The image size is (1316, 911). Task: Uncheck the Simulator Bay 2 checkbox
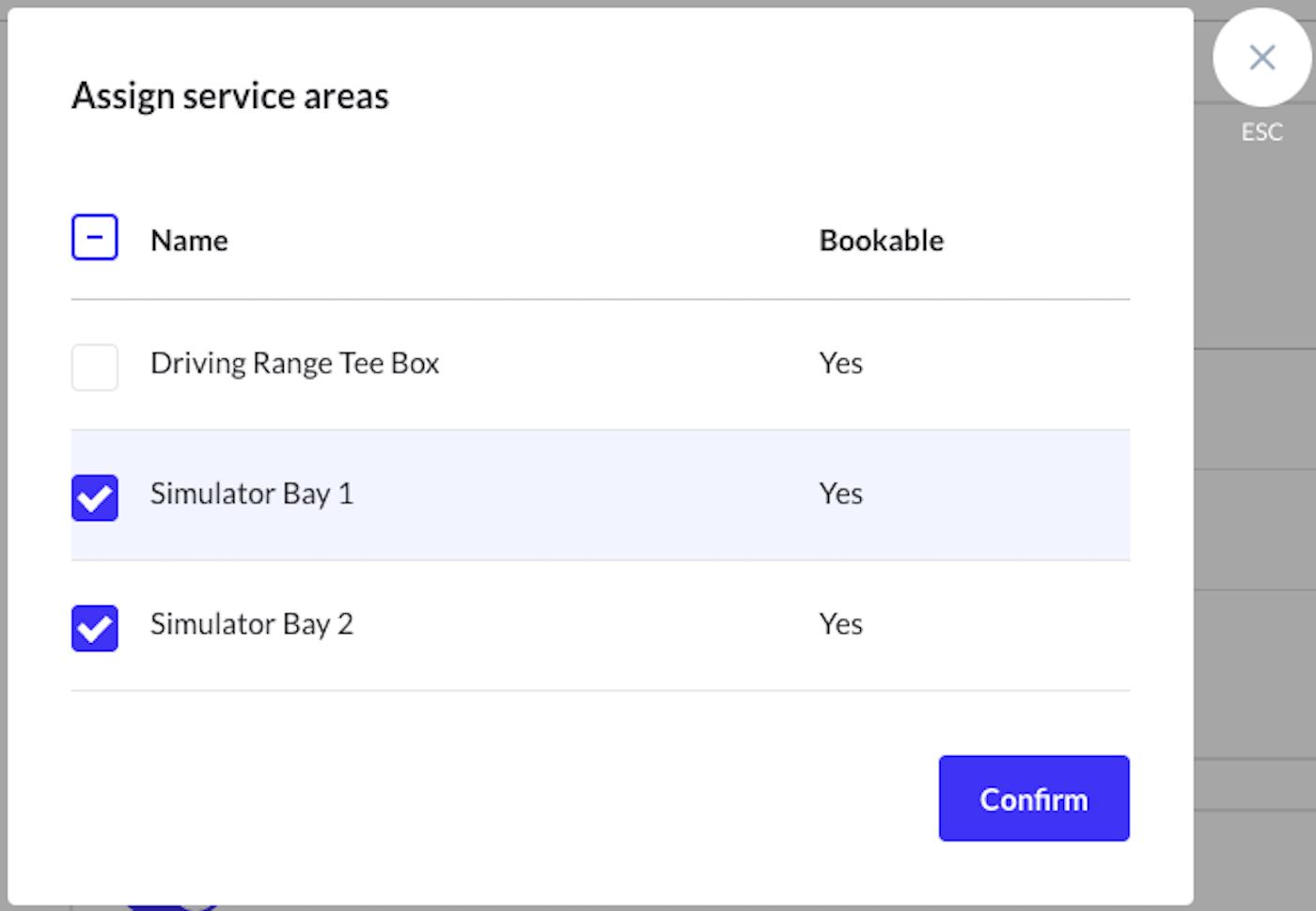pyautogui.click(x=95, y=628)
